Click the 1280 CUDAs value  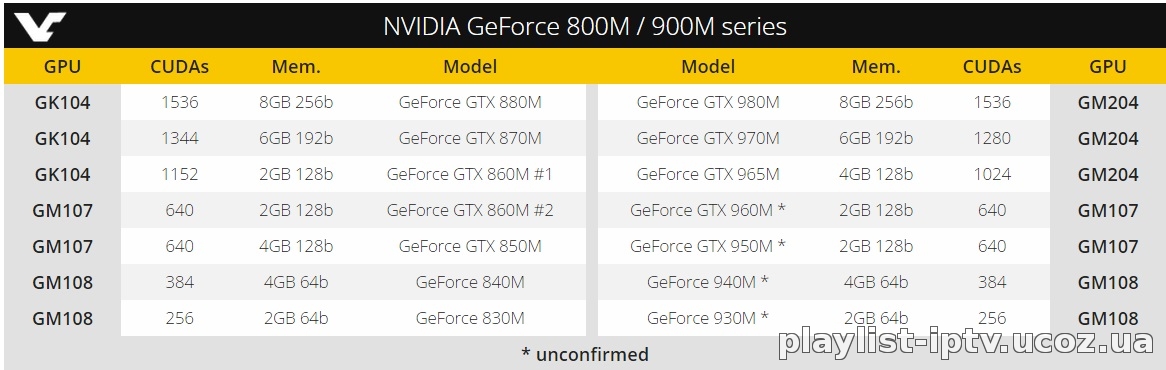992,138
